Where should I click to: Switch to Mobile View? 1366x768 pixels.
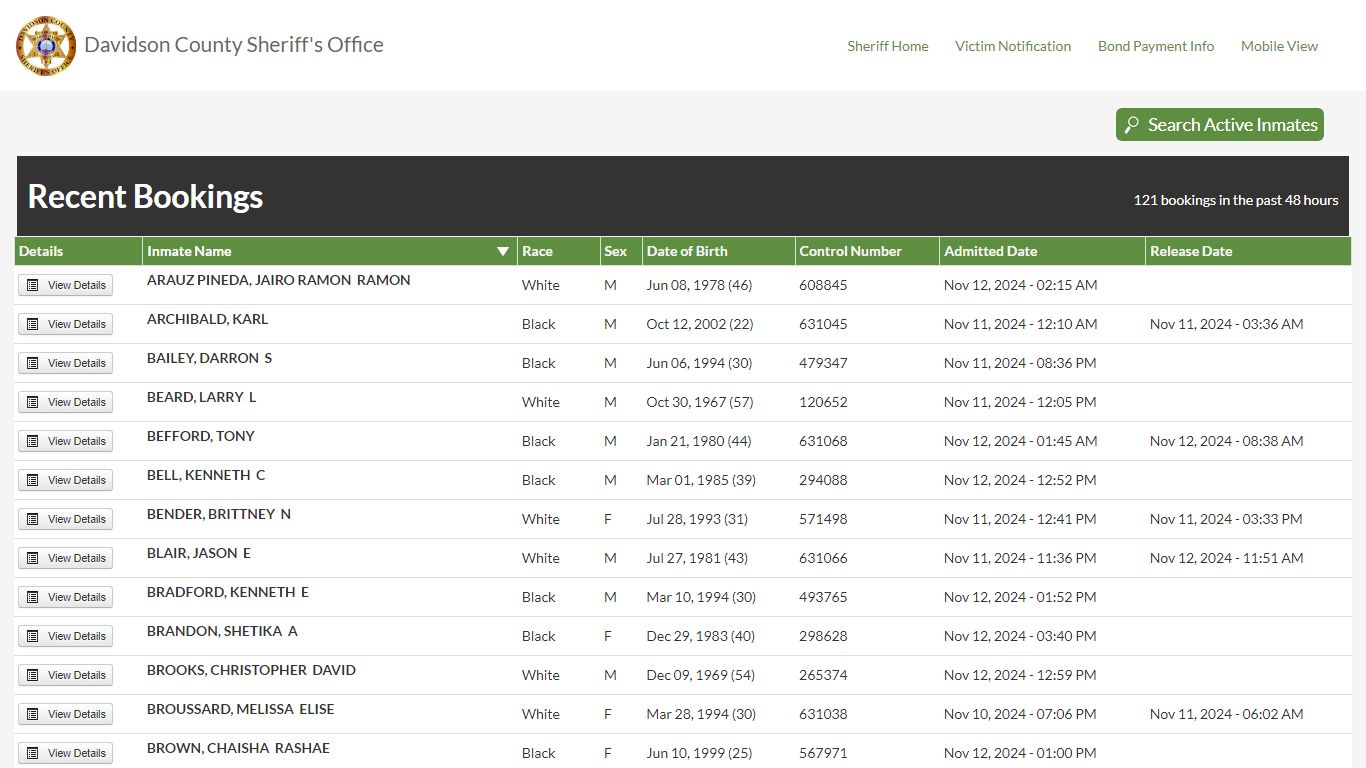point(1279,46)
